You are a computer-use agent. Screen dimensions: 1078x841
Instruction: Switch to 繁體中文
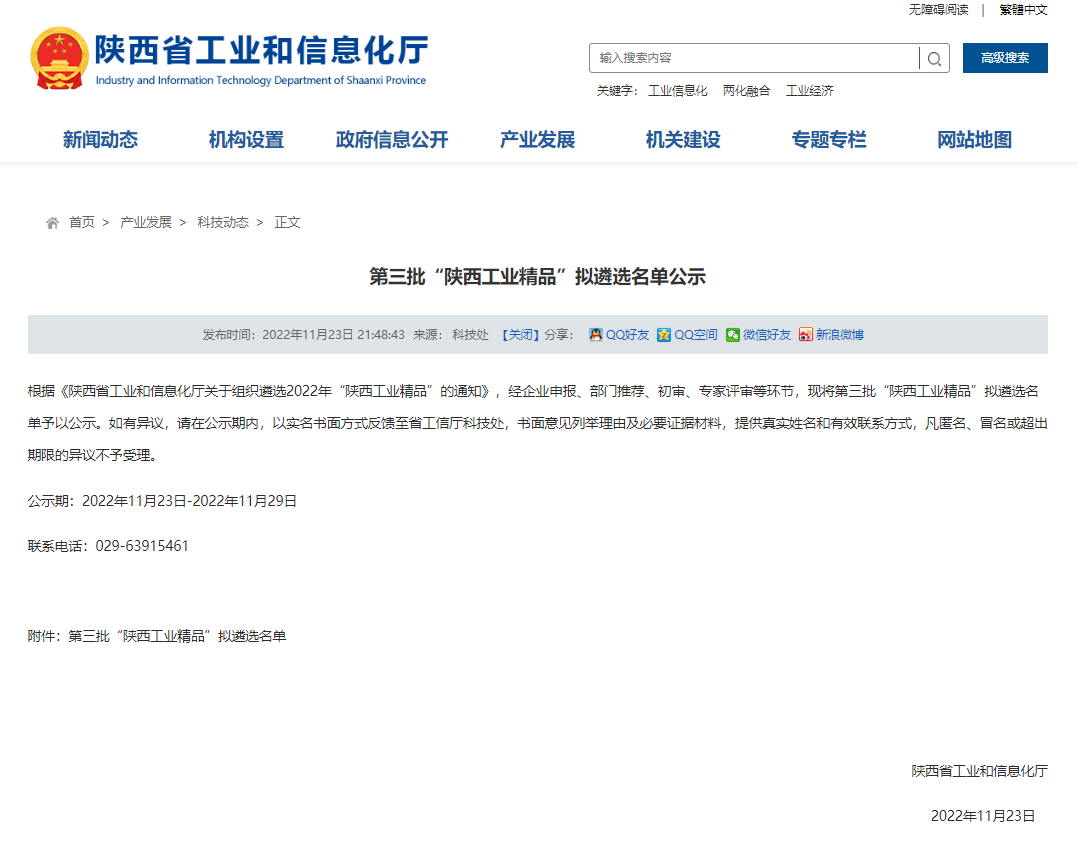pyautogui.click(x=1023, y=10)
